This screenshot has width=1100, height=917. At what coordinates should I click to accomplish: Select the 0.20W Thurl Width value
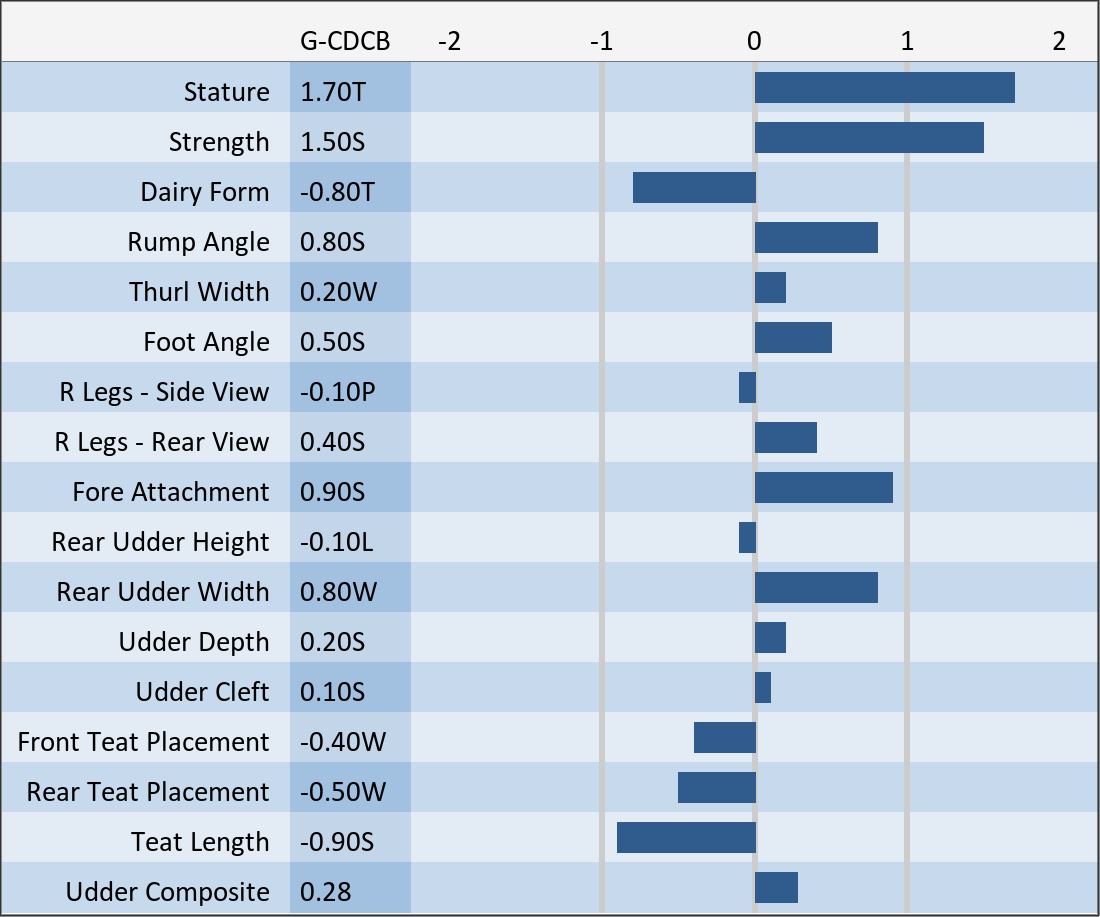coord(338,292)
